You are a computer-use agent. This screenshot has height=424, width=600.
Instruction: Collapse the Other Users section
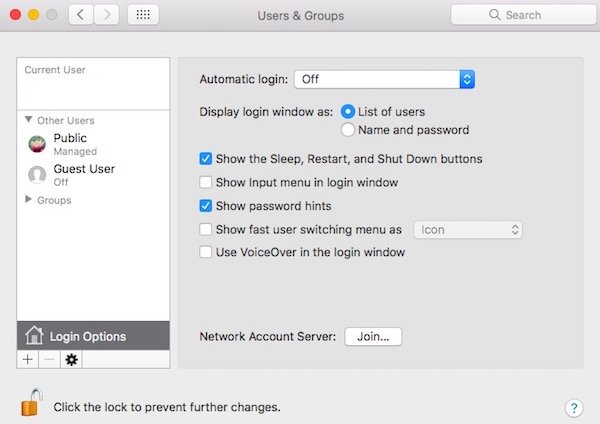[x=28, y=120]
